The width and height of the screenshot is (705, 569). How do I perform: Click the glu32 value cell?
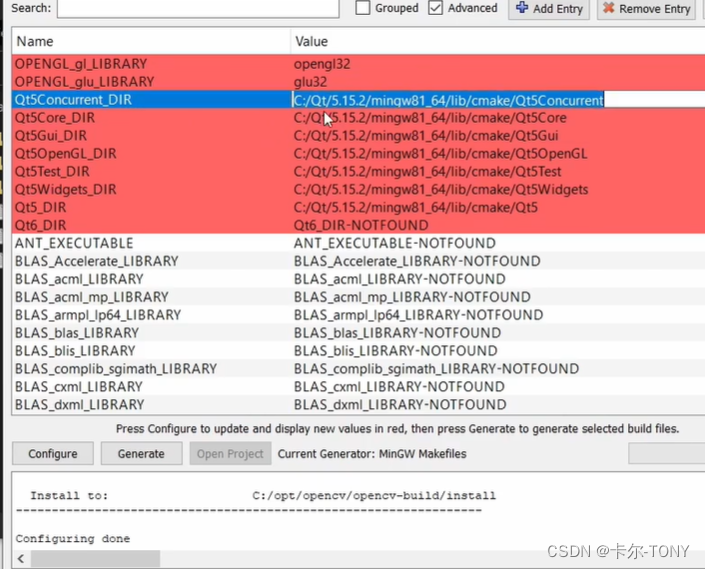pos(310,82)
